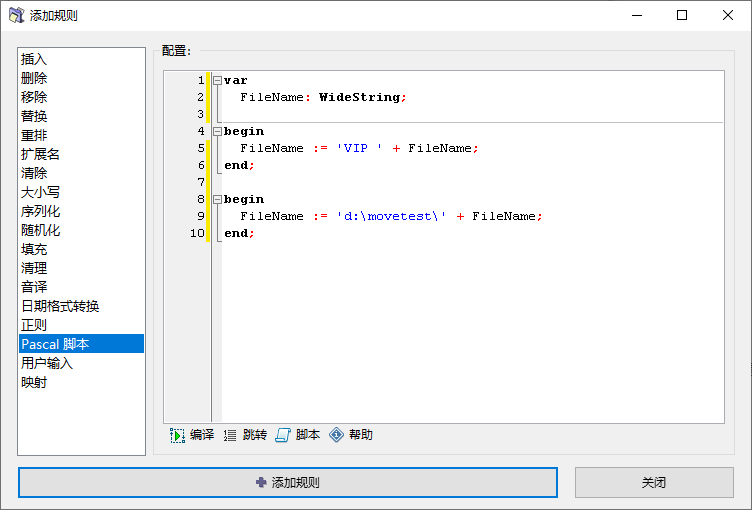Open the Scripts (脚本) menu icon

point(283,435)
